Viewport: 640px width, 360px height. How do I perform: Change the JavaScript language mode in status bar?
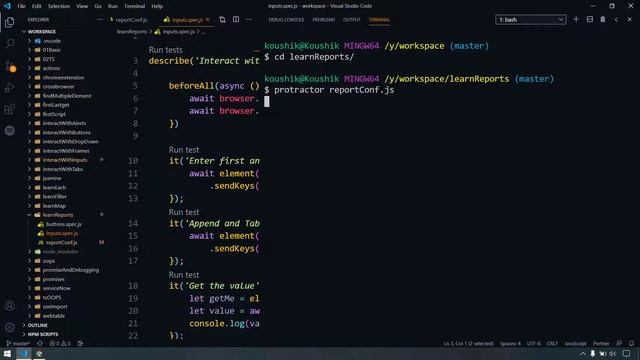click(x=575, y=343)
